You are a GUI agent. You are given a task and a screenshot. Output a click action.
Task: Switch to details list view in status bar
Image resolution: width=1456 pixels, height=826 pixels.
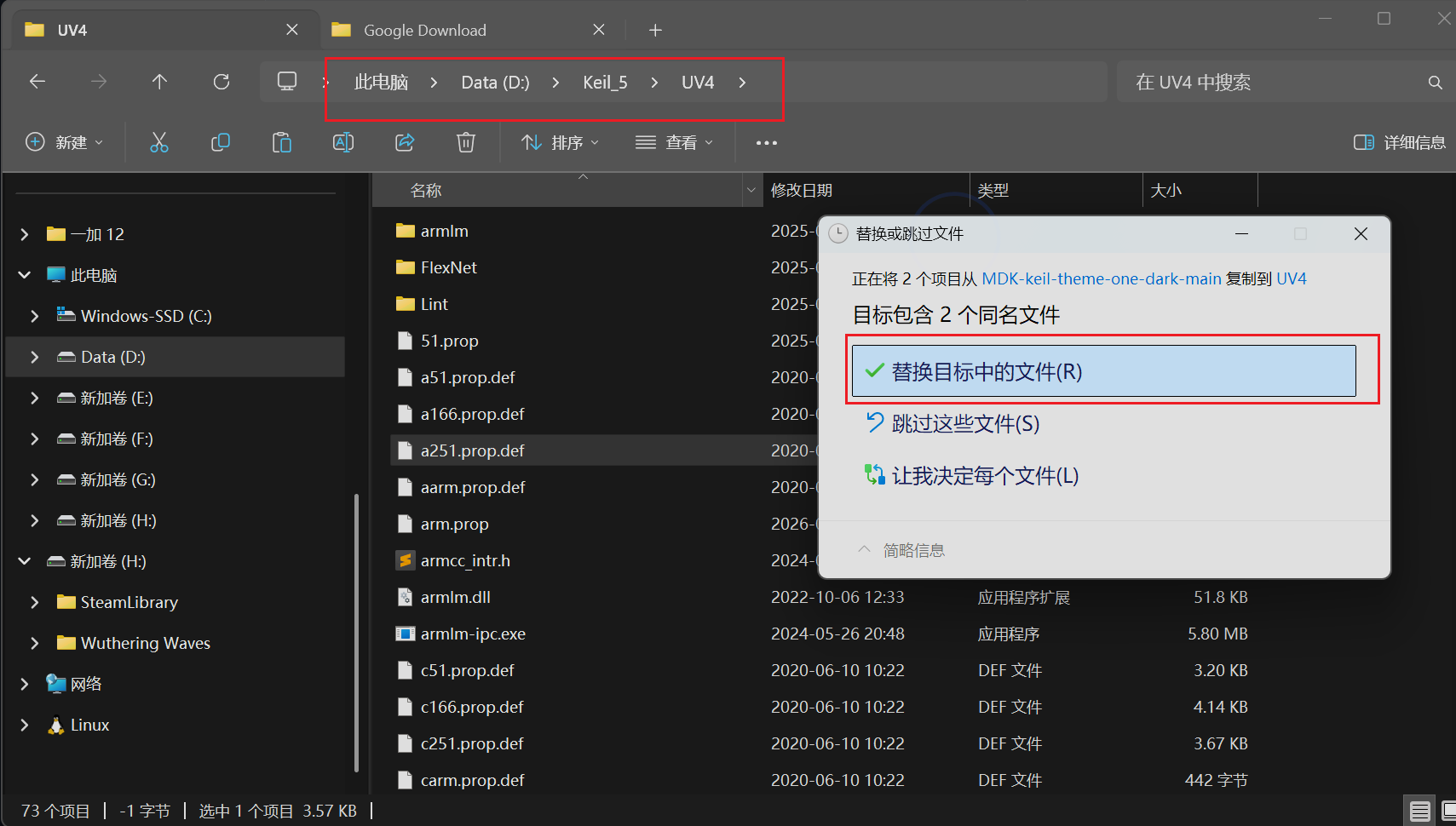(x=1419, y=812)
